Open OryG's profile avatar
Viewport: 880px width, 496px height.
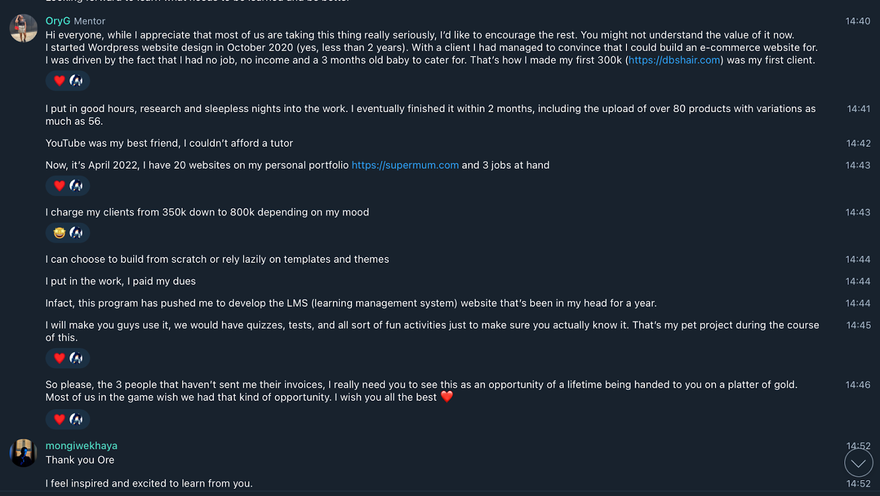(24, 28)
